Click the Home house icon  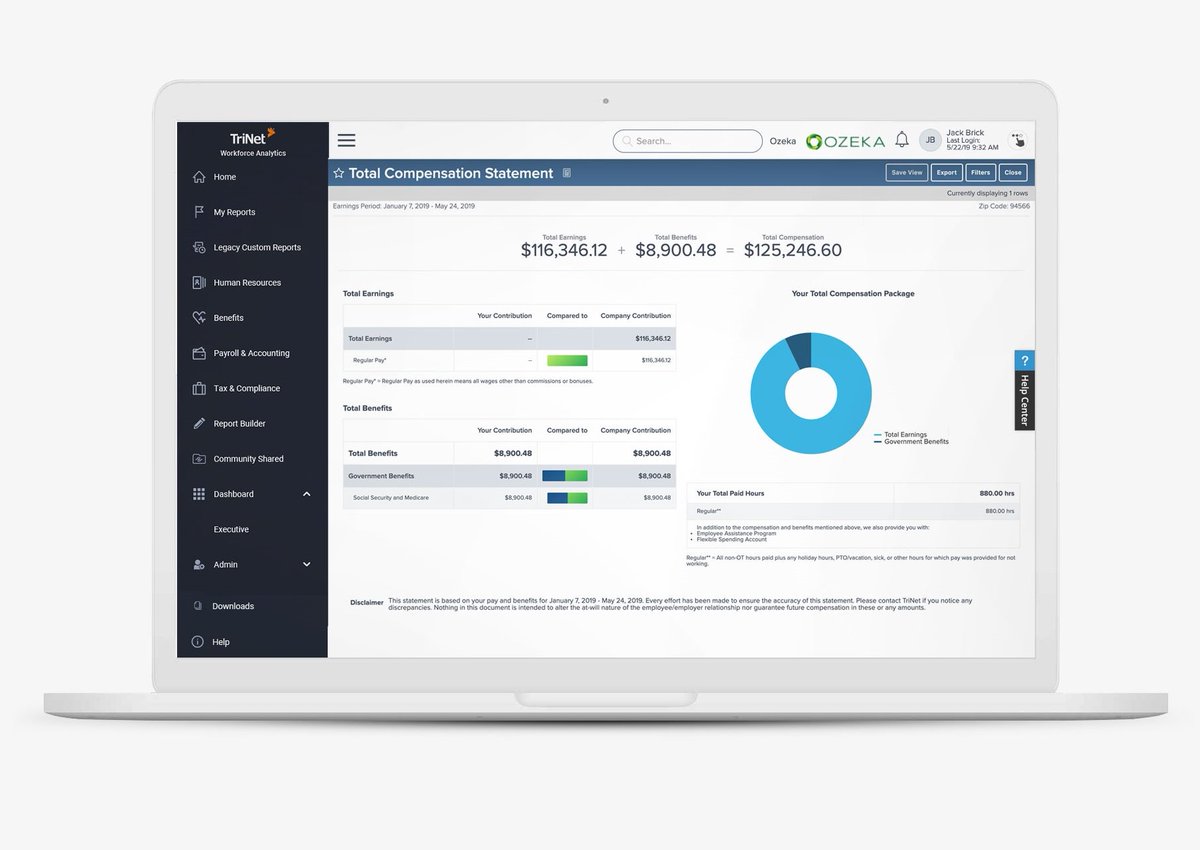199,177
